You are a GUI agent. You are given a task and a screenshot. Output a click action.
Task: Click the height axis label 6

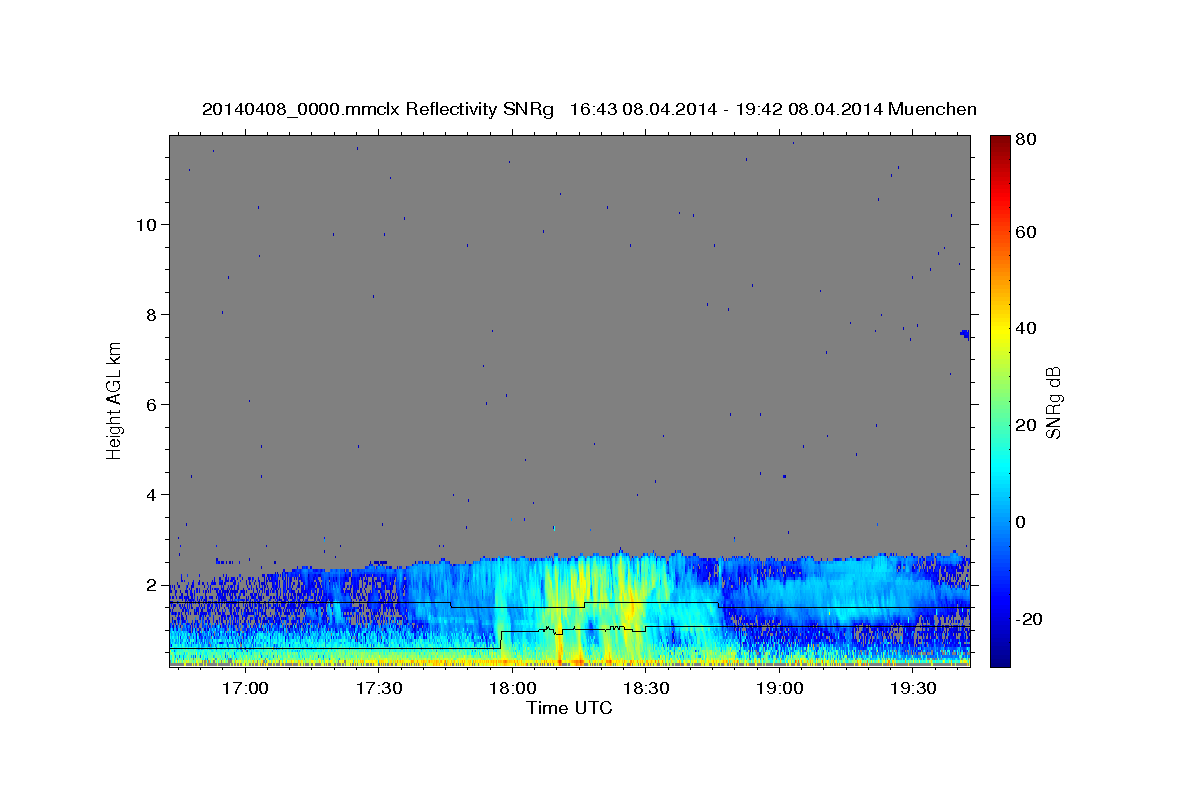(x=152, y=404)
